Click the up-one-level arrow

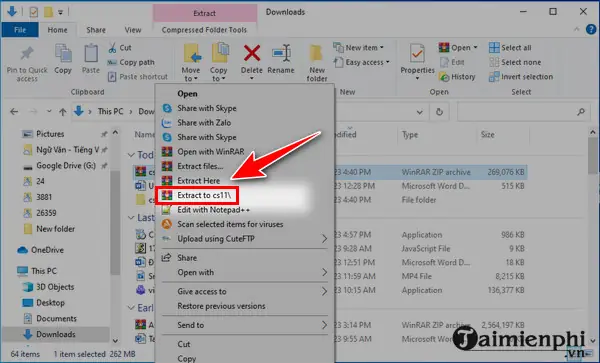63,112
